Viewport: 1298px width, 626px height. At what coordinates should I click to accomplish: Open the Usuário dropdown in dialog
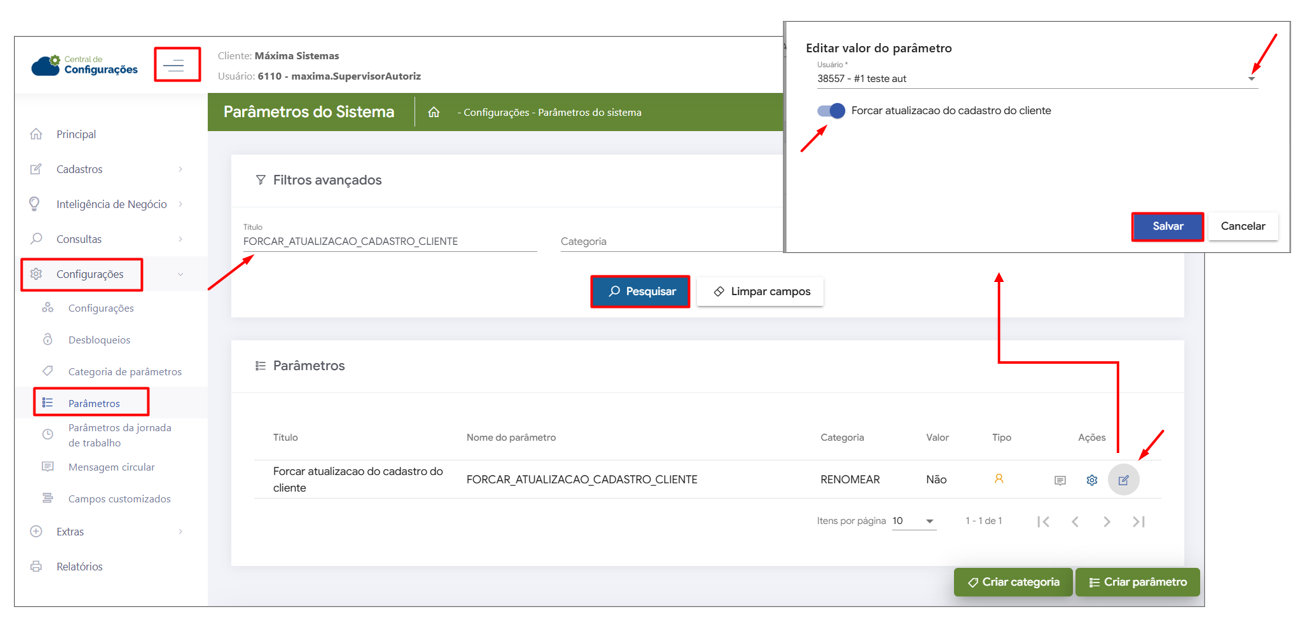click(1037, 78)
